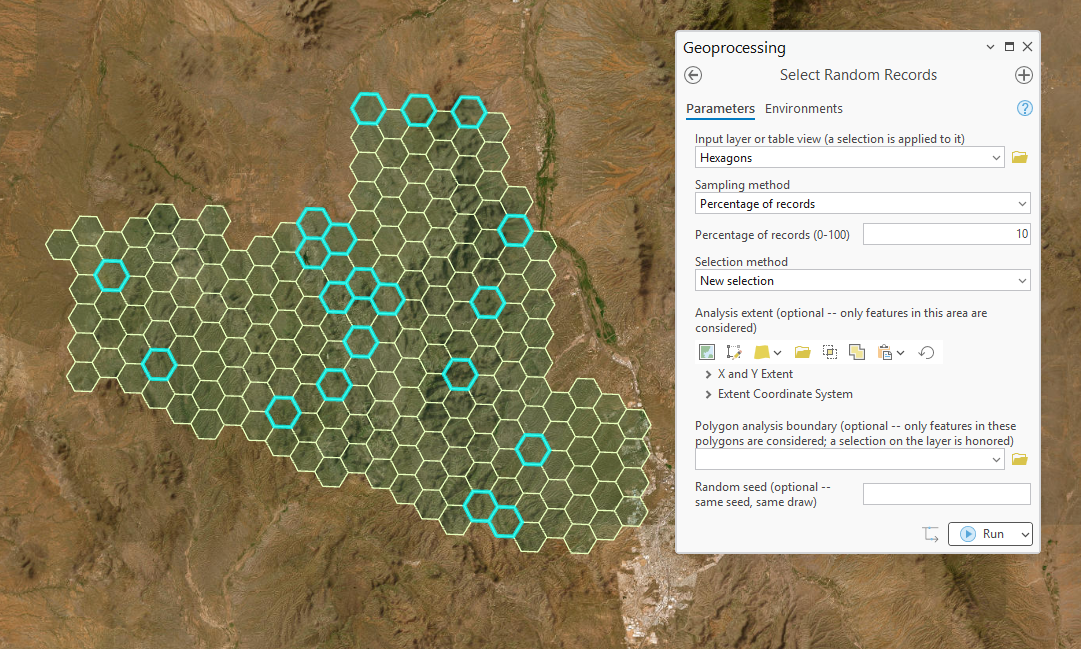
Task: Browse for polygon analysis boundary folder icon
Action: [1020, 459]
